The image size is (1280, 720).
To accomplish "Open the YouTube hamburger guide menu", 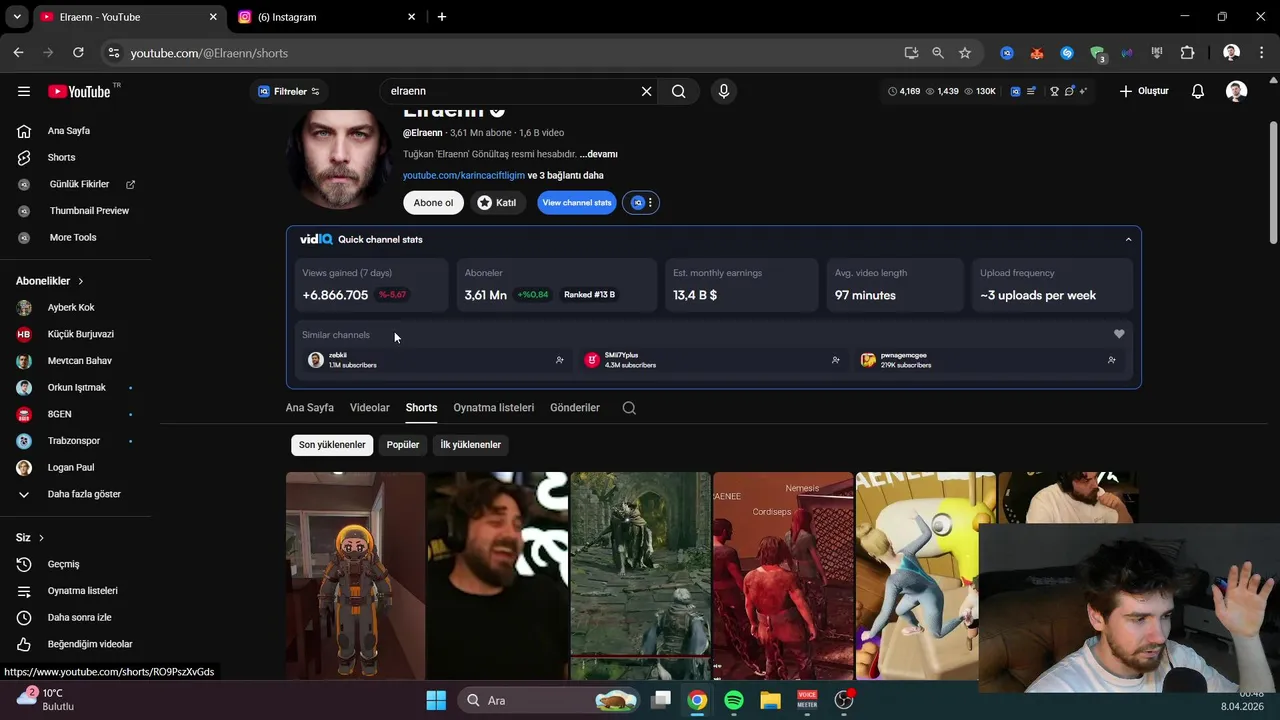I will point(24,91).
